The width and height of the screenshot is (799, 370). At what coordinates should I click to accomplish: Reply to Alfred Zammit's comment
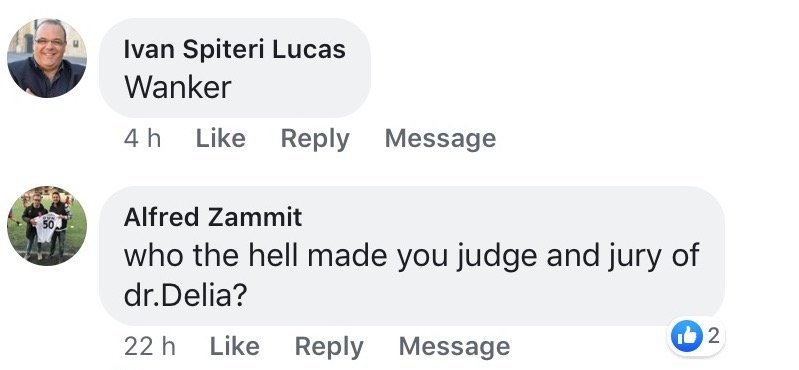click(329, 347)
